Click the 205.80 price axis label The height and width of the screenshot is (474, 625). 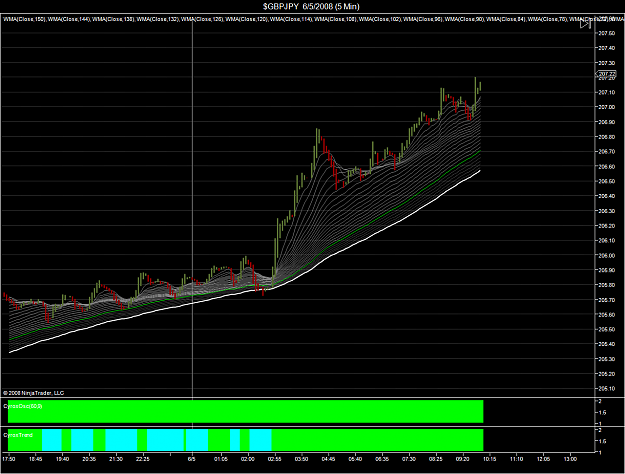click(607, 285)
